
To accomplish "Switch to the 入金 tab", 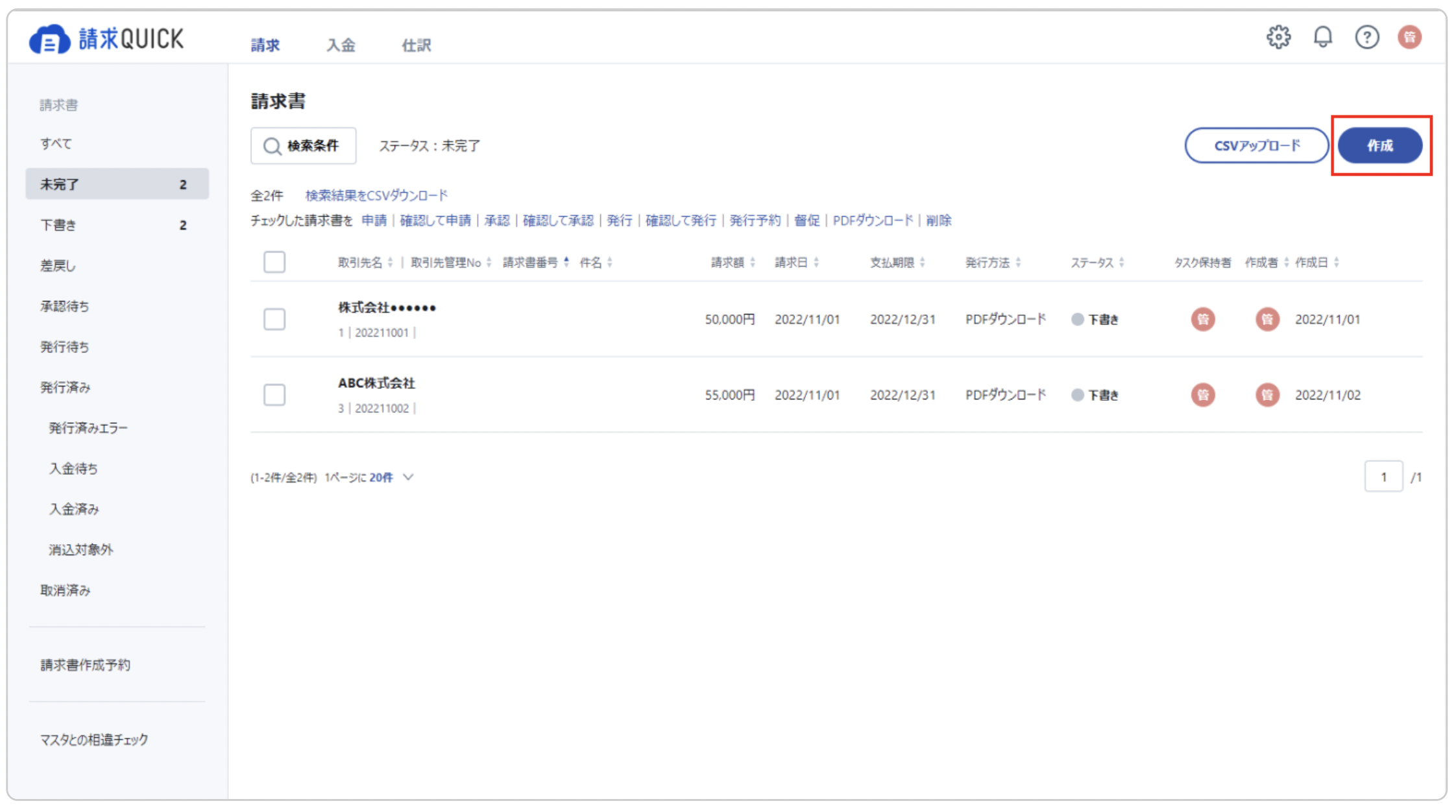I will [341, 45].
